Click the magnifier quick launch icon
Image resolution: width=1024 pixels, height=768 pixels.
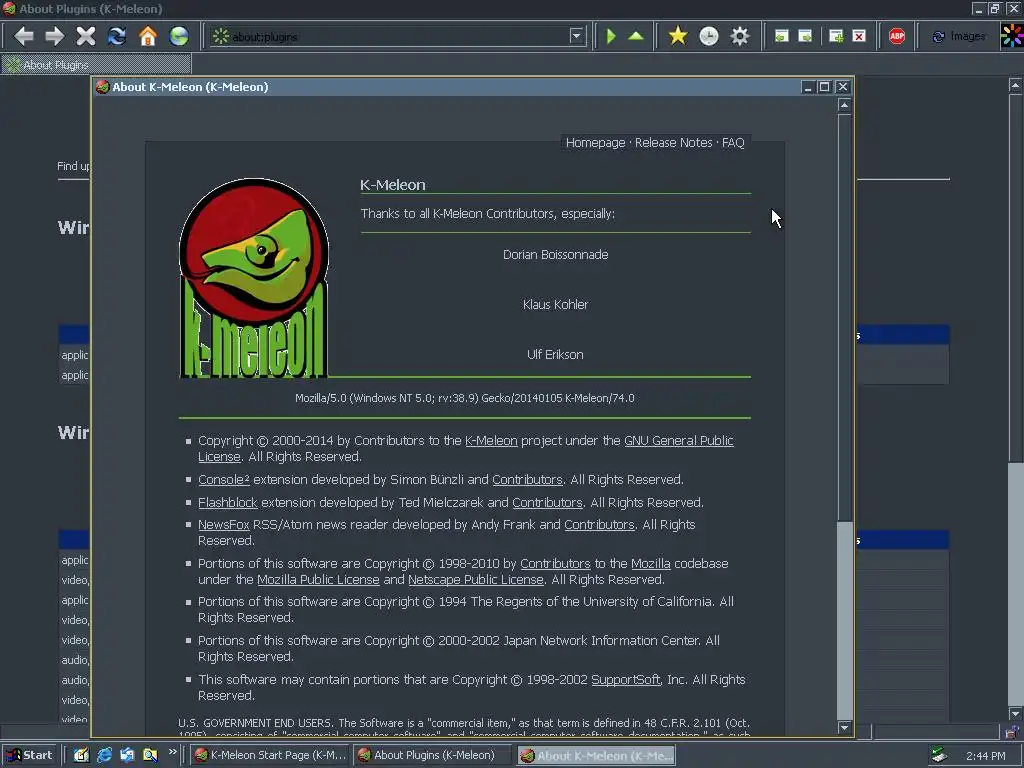pyautogui.click(x=150, y=755)
